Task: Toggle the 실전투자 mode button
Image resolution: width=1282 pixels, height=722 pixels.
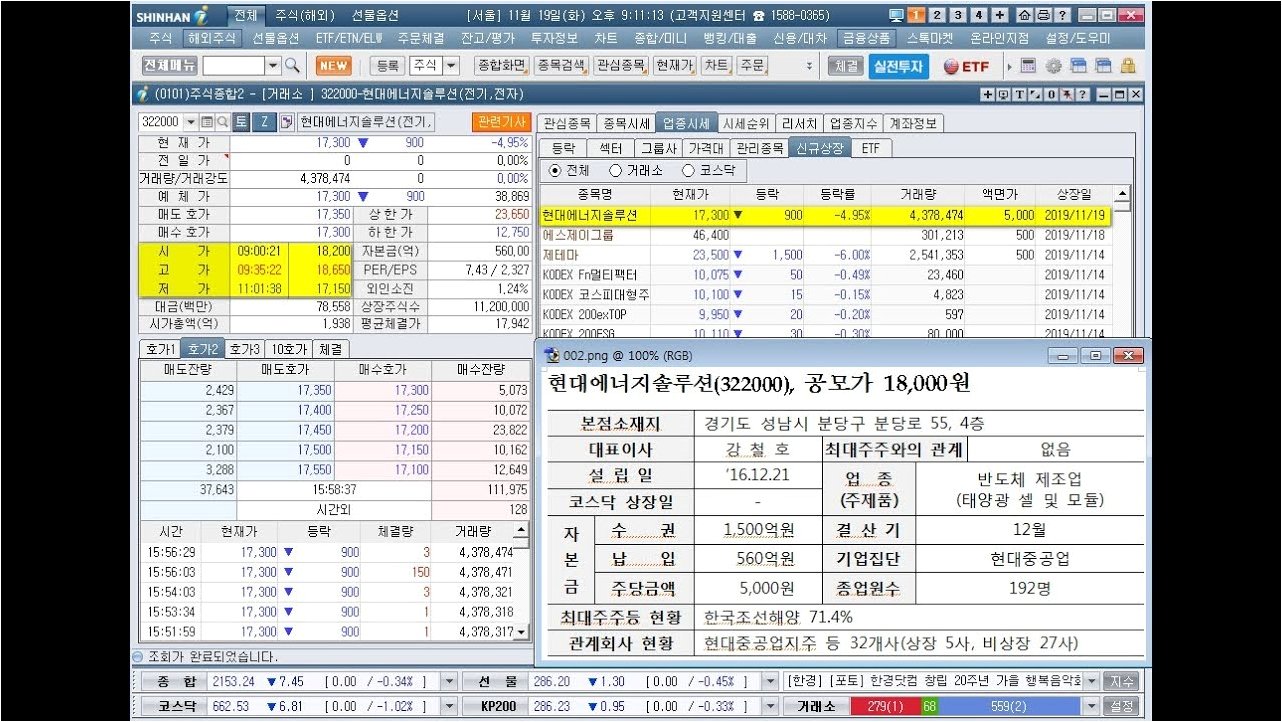Action: (897, 66)
